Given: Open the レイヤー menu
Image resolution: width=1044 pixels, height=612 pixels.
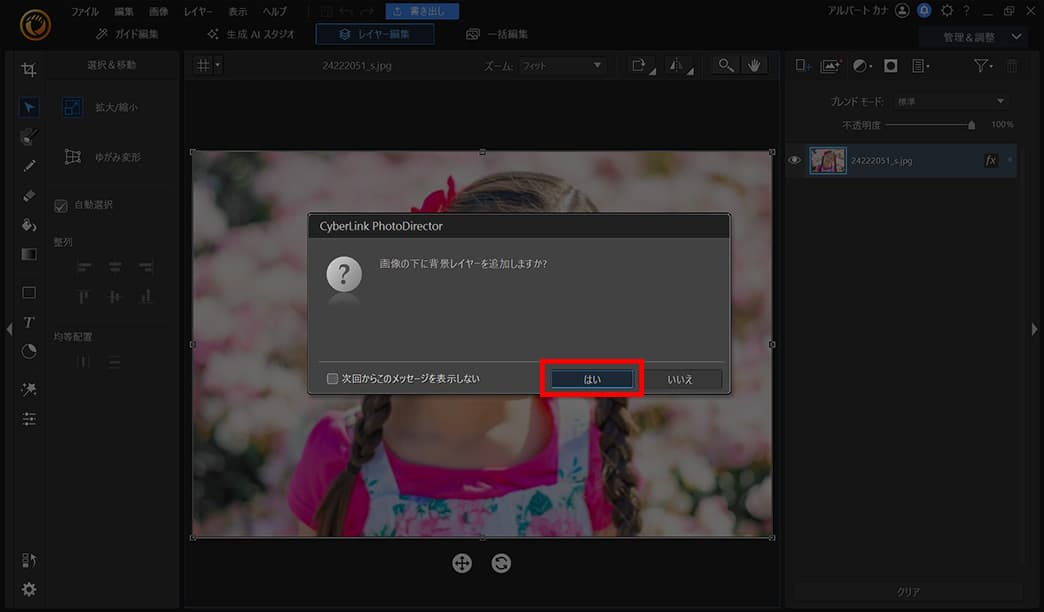Looking at the screenshot, I should click(197, 11).
